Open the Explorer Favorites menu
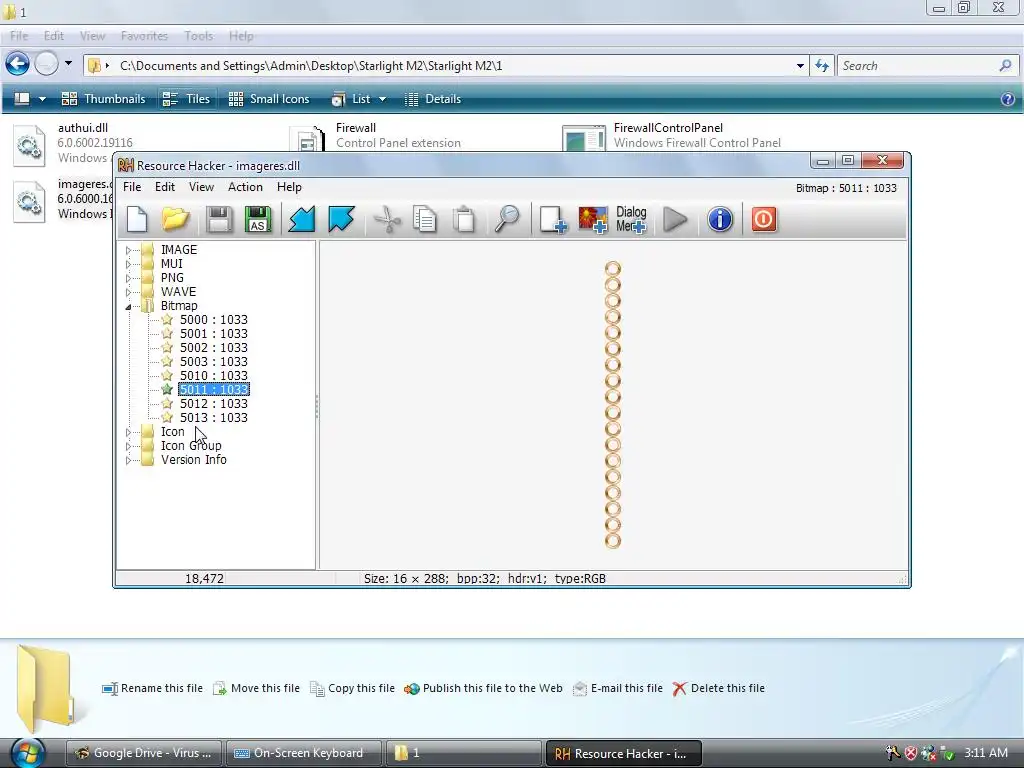 click(144, 36)
